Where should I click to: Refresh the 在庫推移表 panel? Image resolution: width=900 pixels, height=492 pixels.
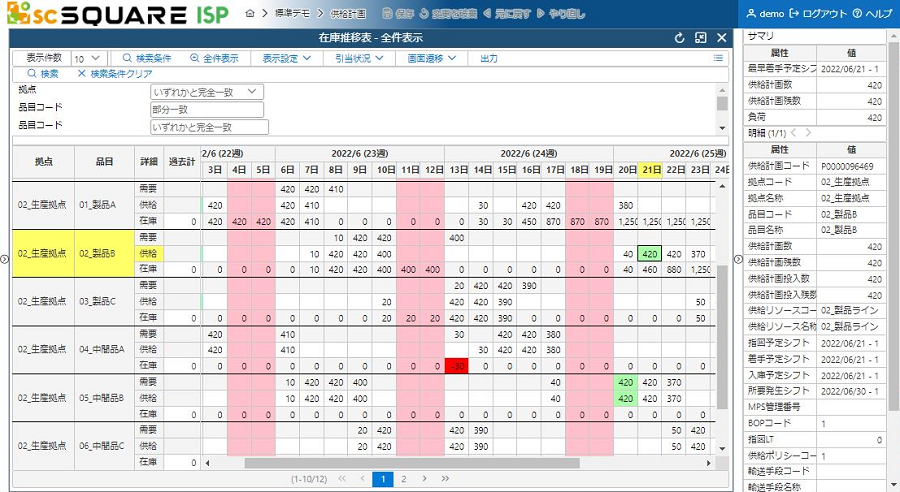679,38
